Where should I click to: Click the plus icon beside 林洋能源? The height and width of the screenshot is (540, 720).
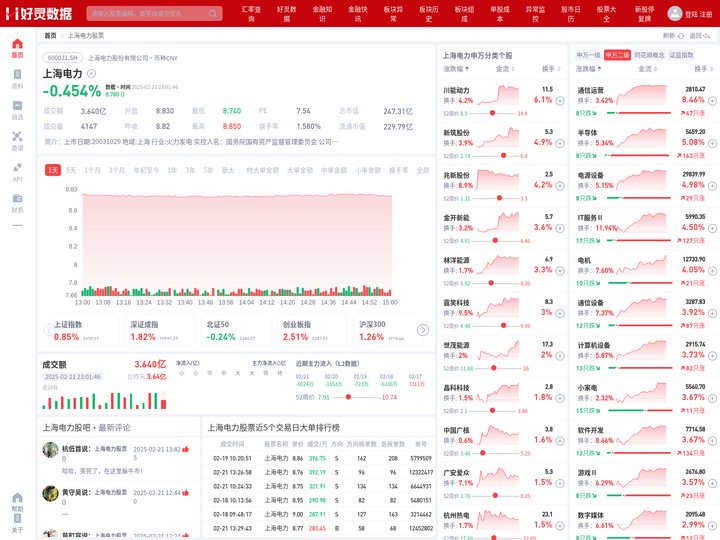[x=560, y=271]
